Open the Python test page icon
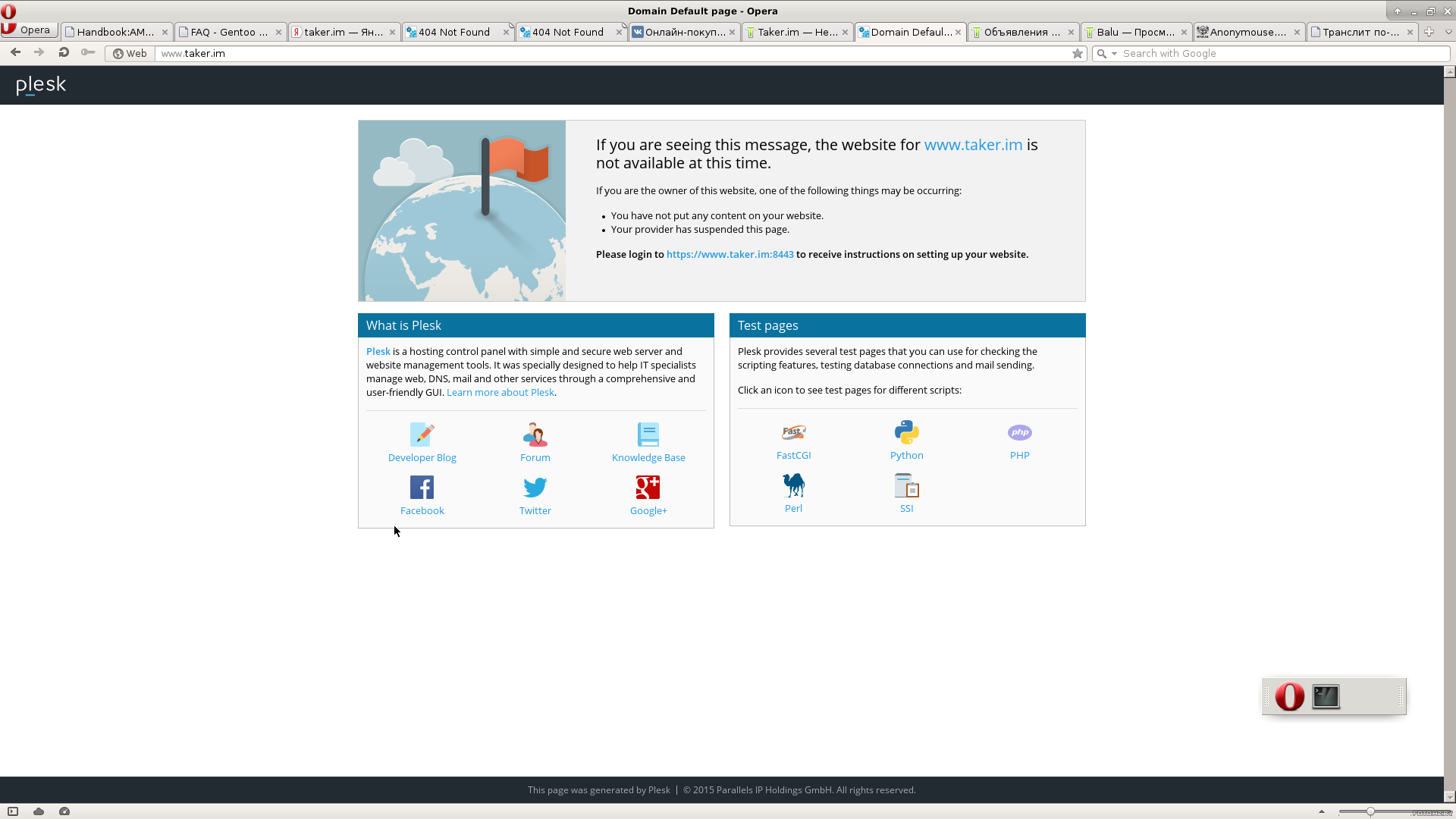Viewport: 1456px width, 819px height. point(906,432)
